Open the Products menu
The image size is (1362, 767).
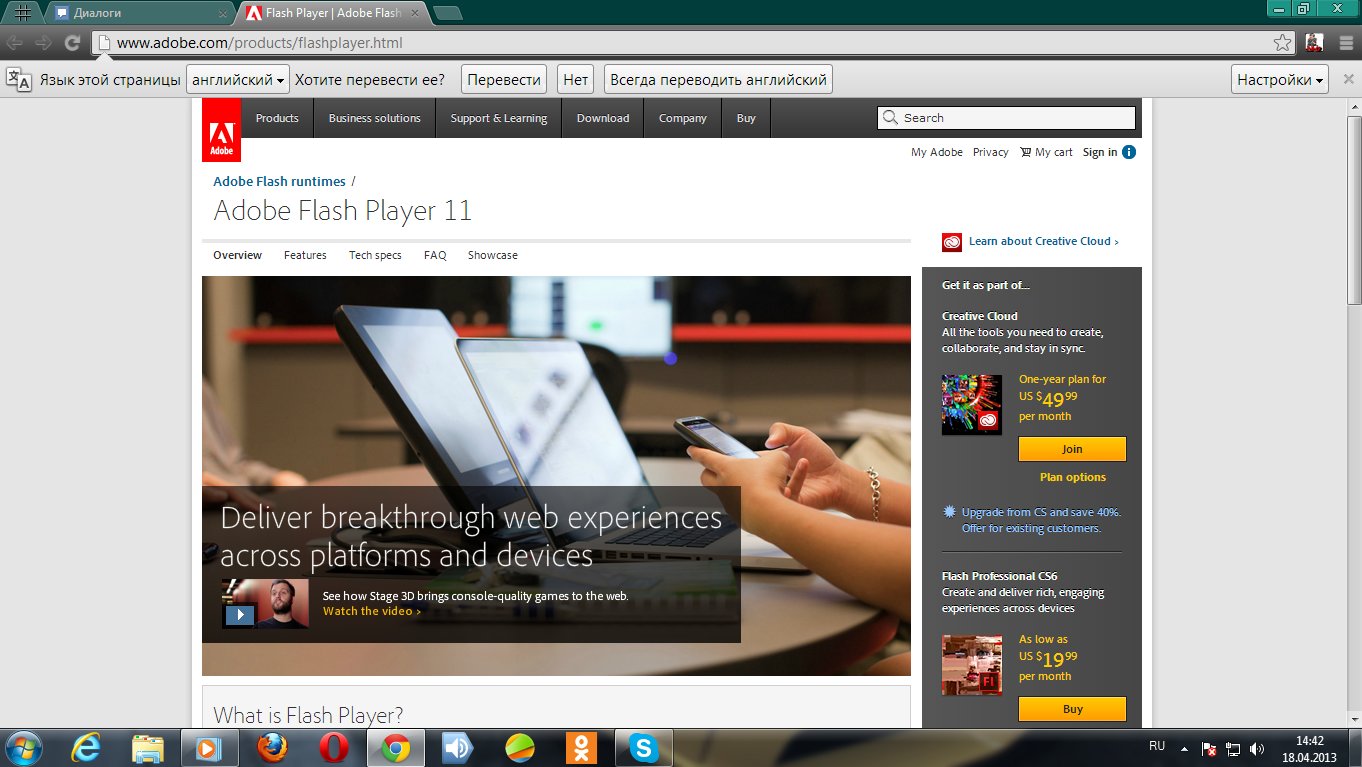[x=277, y=118]
